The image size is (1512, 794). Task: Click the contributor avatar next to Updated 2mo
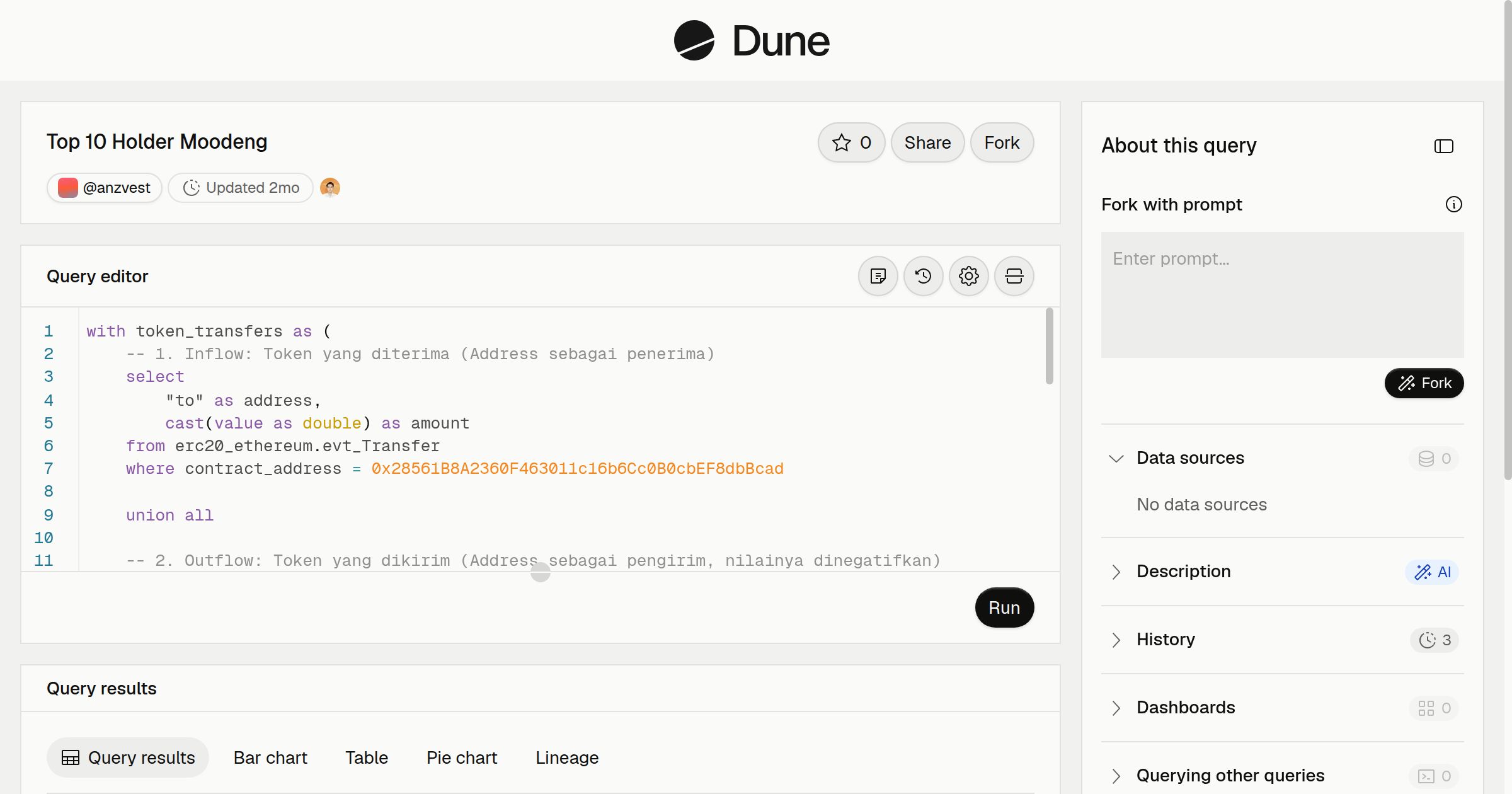[330, 188]
